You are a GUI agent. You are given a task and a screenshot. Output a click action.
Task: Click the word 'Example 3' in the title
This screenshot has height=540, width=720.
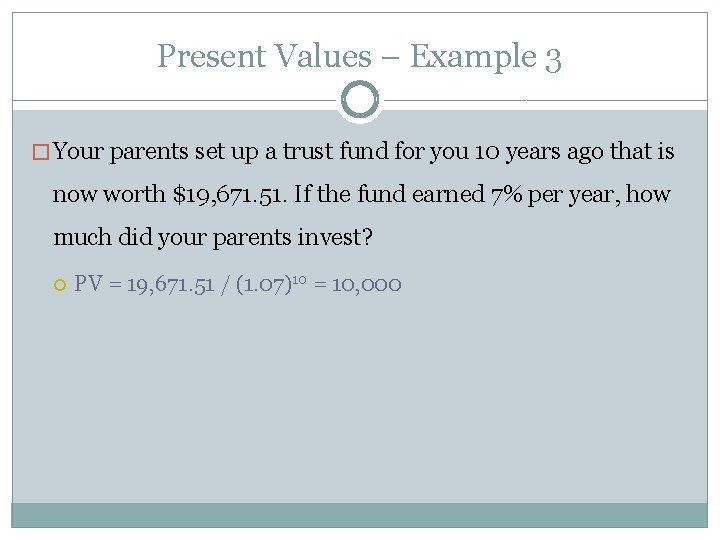(x=486, y=56)
